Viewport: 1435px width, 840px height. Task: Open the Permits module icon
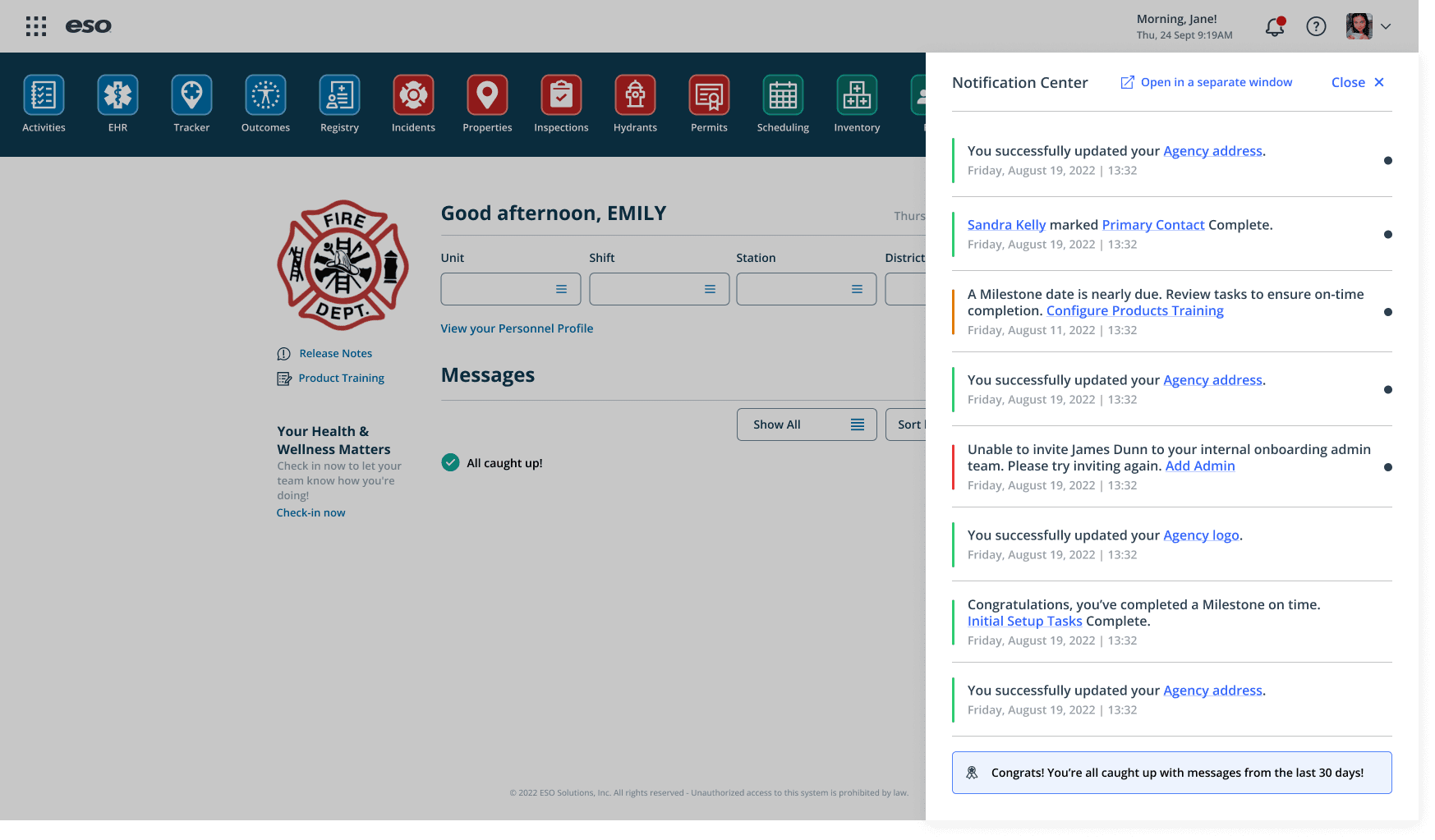click(709, 95)
